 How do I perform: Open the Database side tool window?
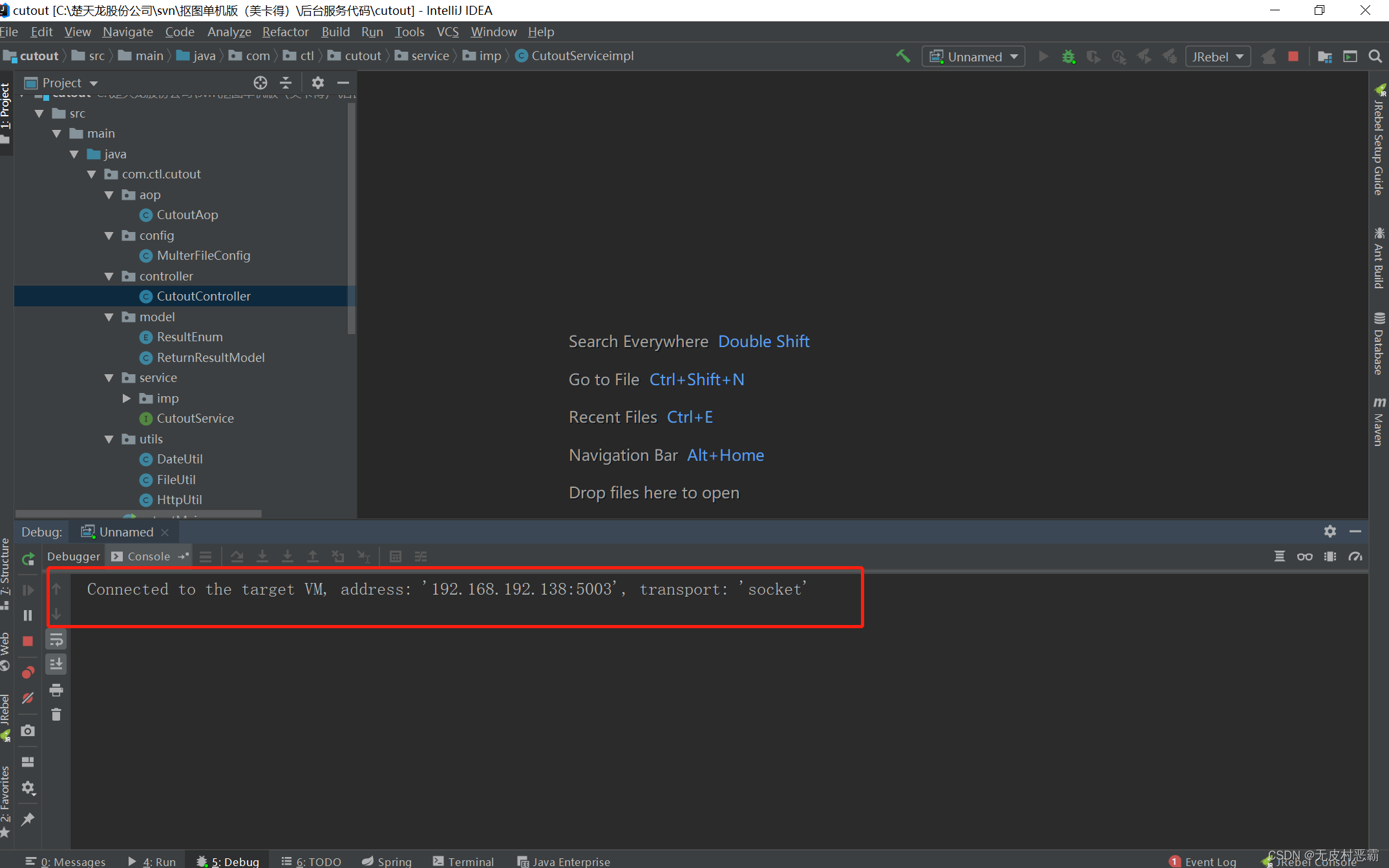[x=1379, y=343]
